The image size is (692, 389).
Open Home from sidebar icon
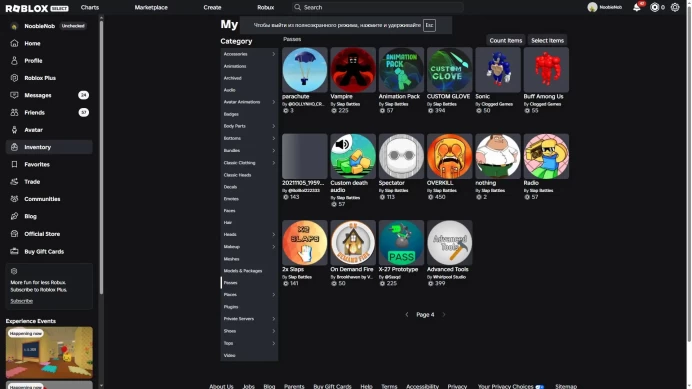(x=14, y=43)
